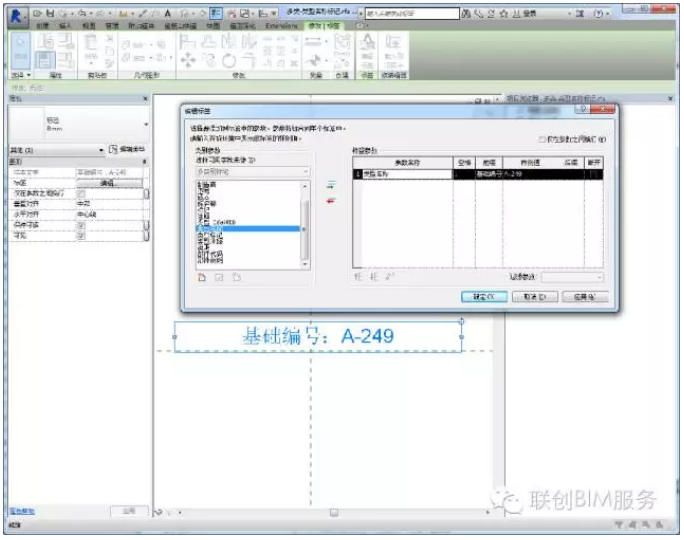
Task: Open the Revit application menu button
Action: coord(16,17)
